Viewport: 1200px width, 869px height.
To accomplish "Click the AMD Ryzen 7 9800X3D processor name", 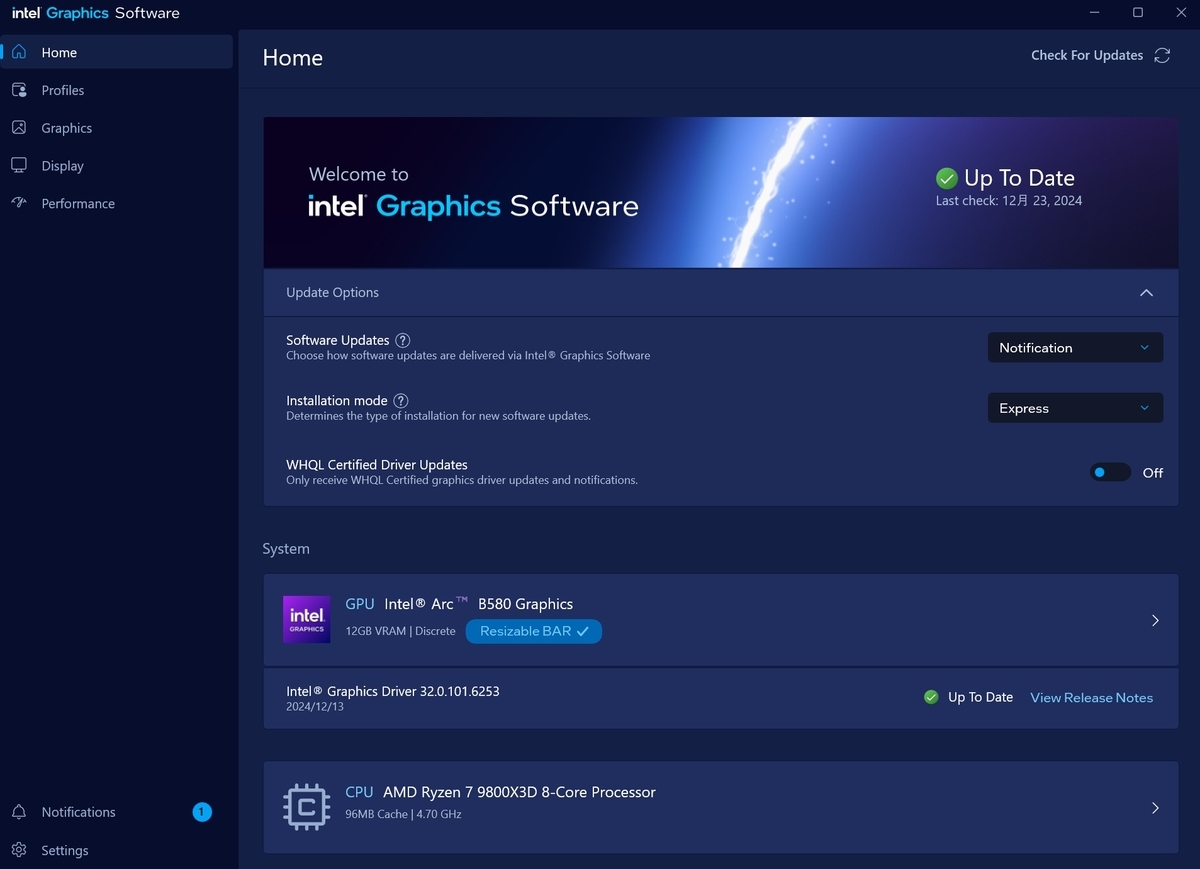I will 519,792.
